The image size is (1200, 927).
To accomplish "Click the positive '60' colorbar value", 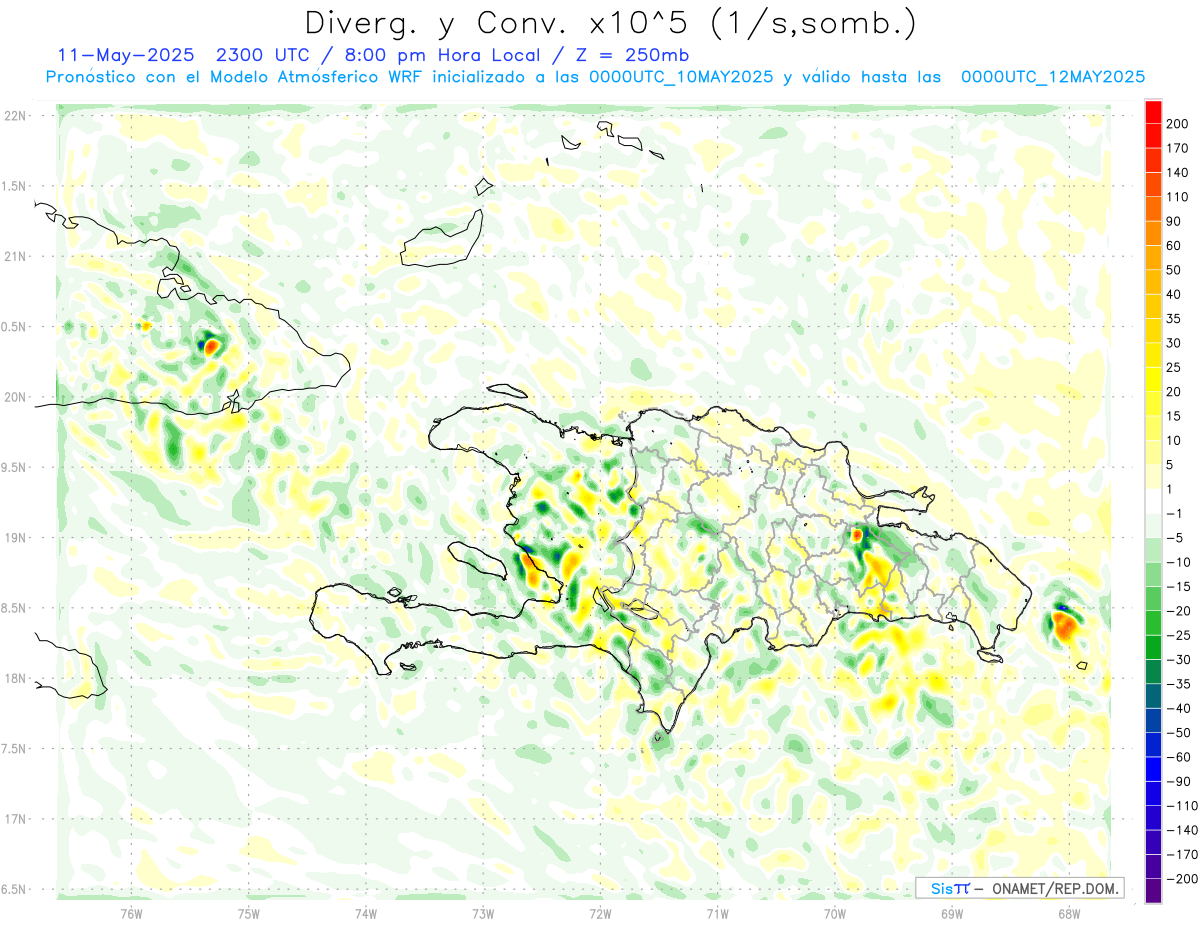I will pos(1175,246).
